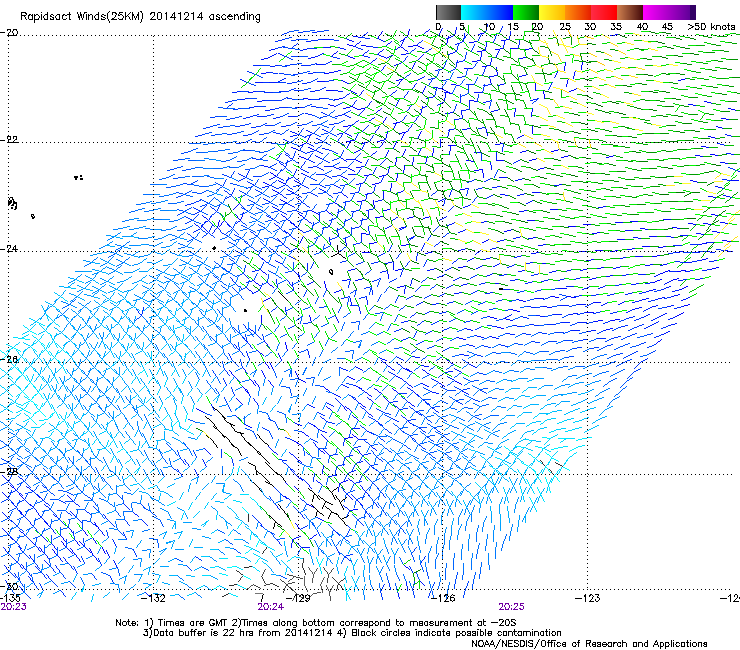Click the brown 35-40 knots color swatch
740x650 pixels.
pyautogui.click(x=630, y=12)
